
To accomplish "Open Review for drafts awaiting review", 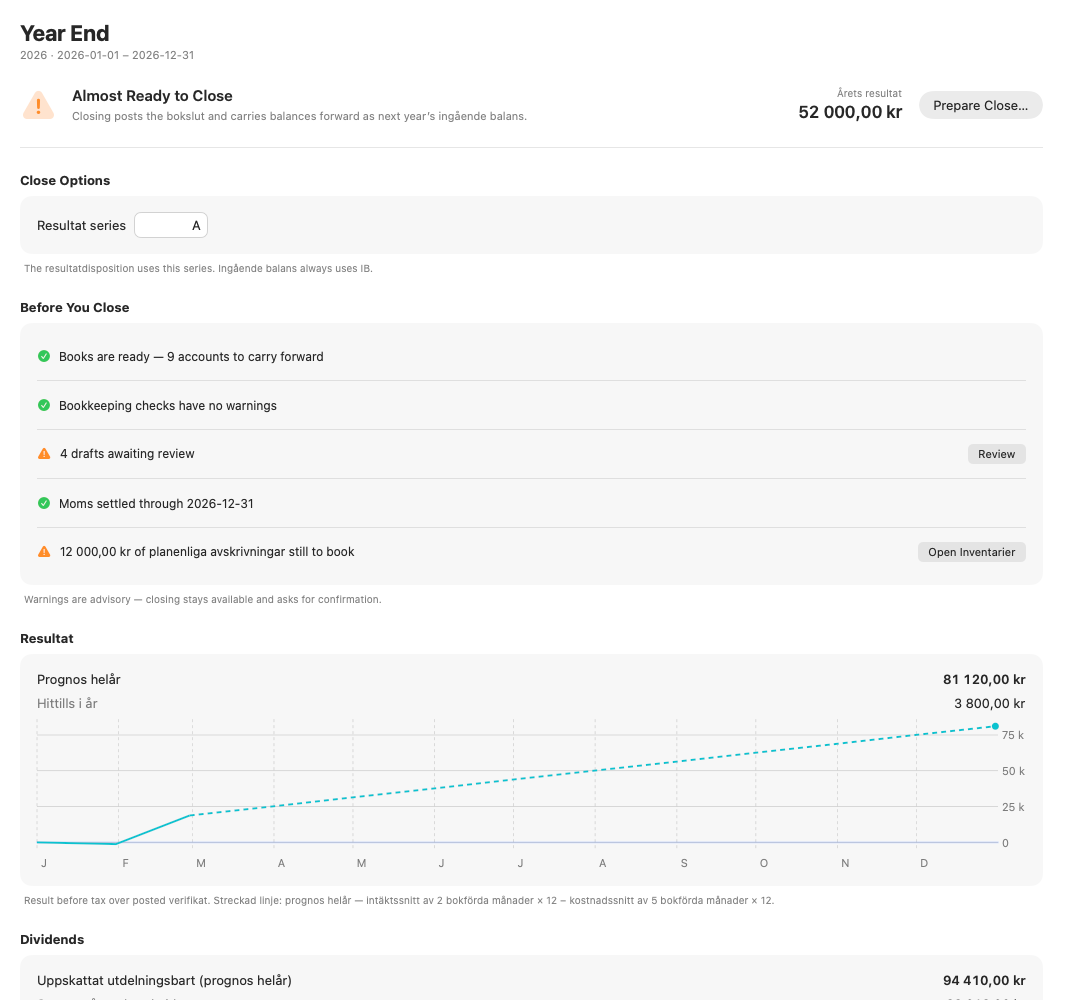I will (x=996, y=454).
